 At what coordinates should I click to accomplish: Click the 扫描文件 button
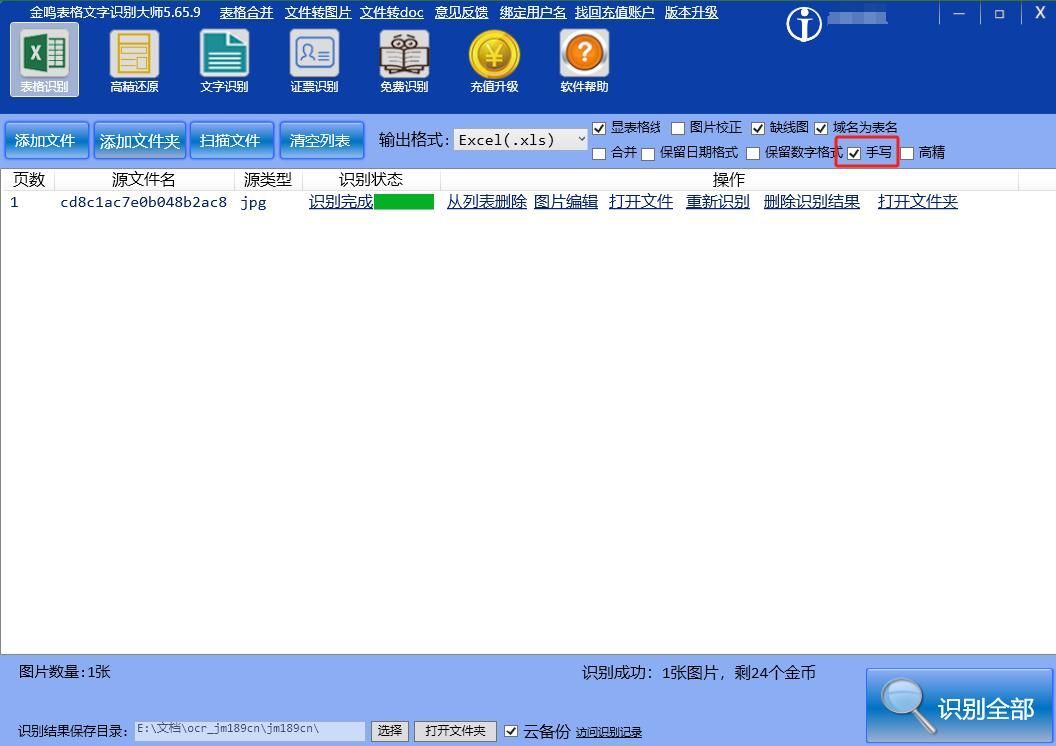(x=232, y=140)
